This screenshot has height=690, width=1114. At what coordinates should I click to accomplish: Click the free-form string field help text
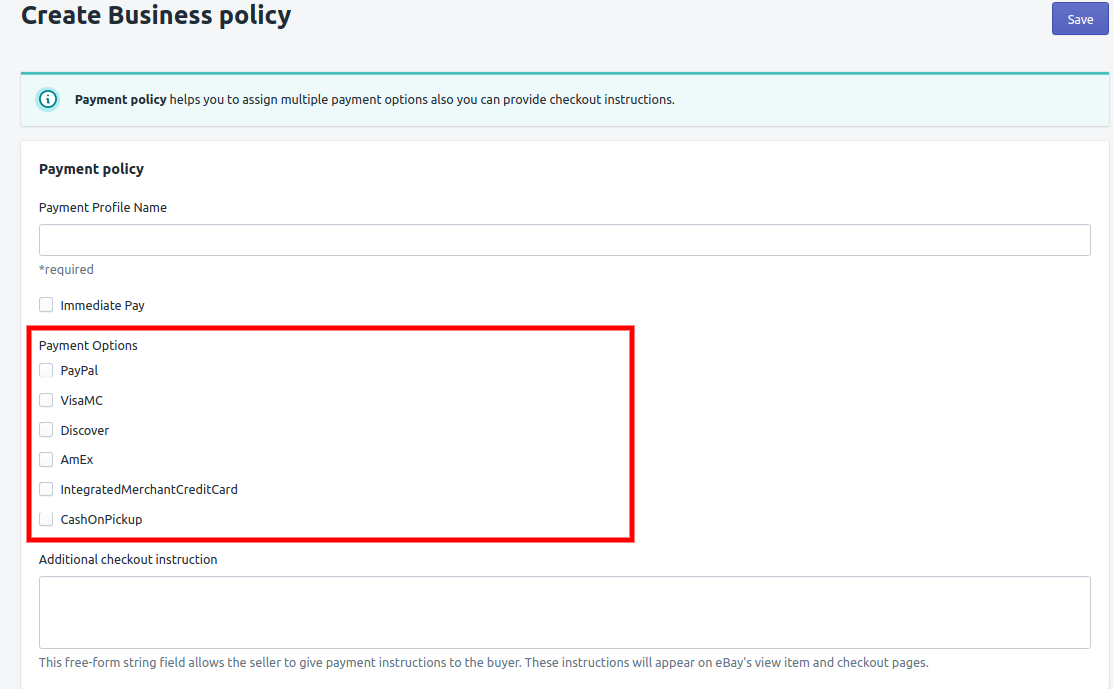[x=483, y=663]
